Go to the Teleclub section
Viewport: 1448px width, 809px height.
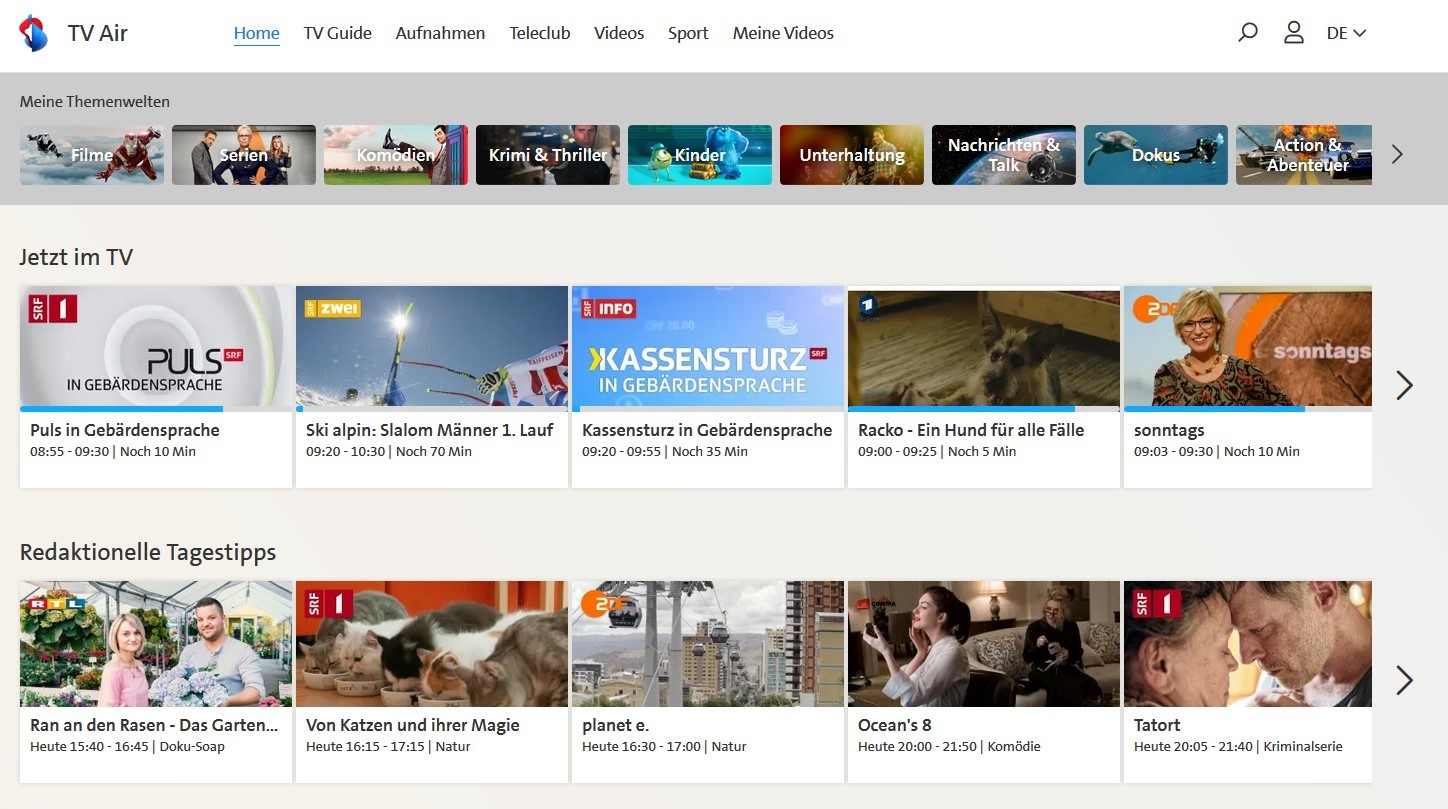[539, 33]
